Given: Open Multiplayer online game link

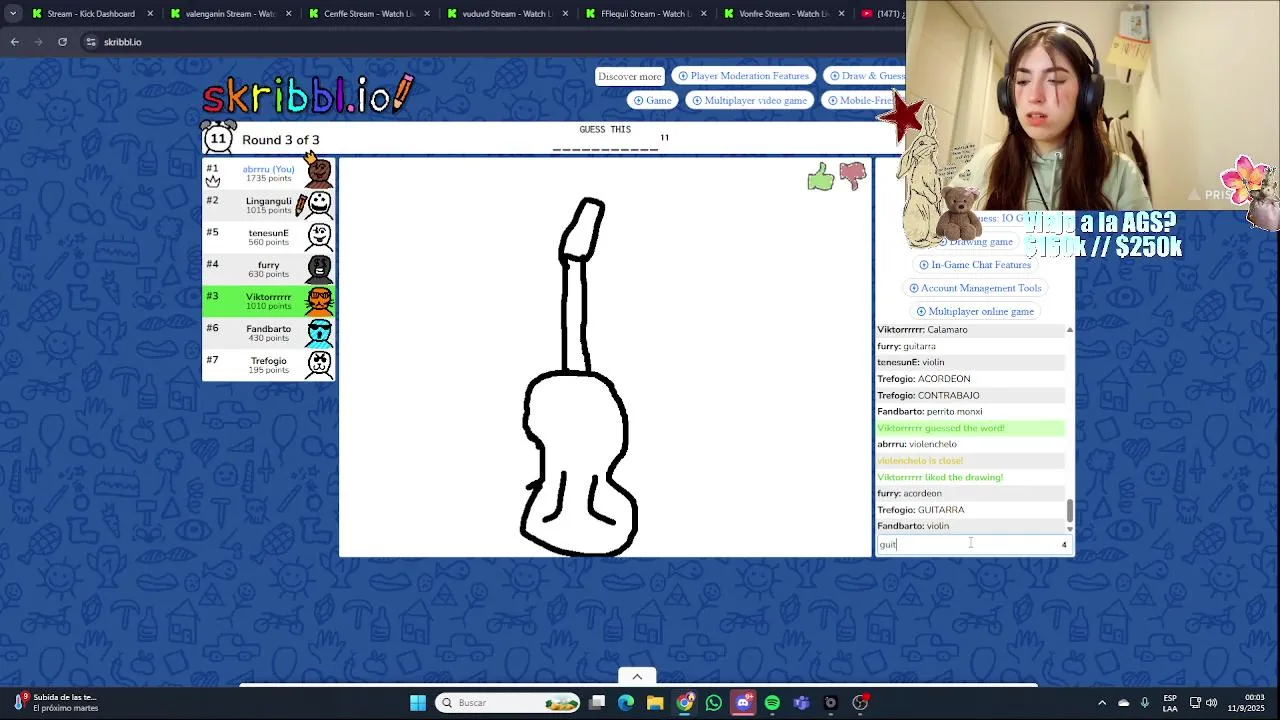Looking at the screenshot, I should coord(975,311).
